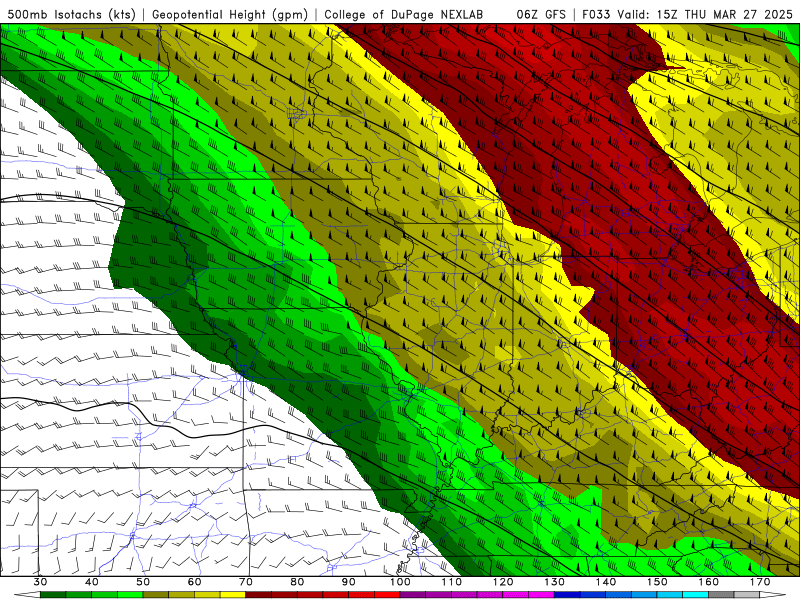Screen dimensions: 800x600
Task: Click the light gray swatch ending at 170
Action: pos(747,595)
